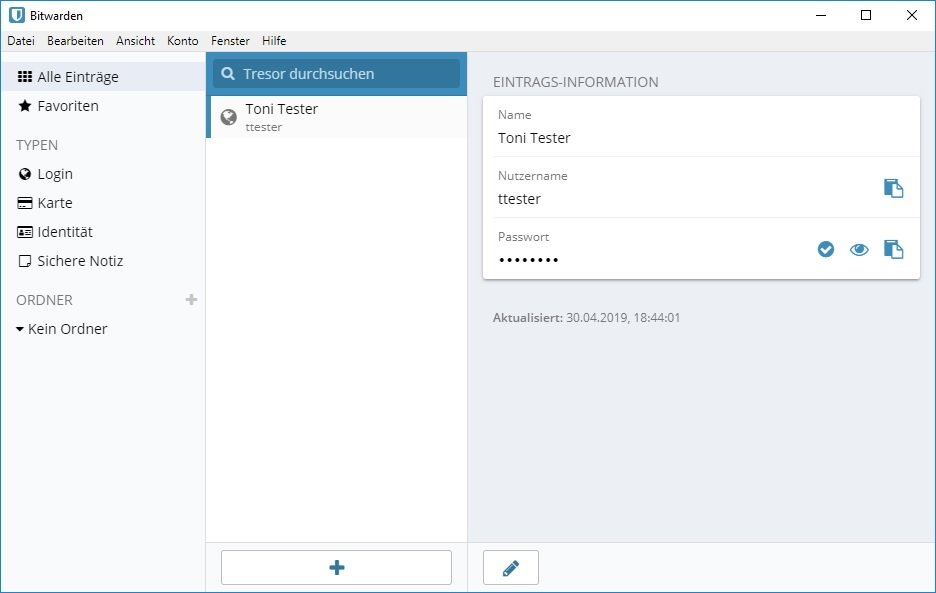The height and width of the screenshot is (593, 936).
Task: Copy the username with the clipboard icon
Action: tap(893, 188)
